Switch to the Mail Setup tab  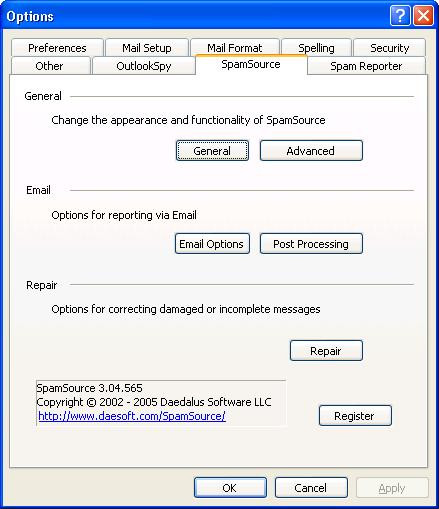click(147, 48)
